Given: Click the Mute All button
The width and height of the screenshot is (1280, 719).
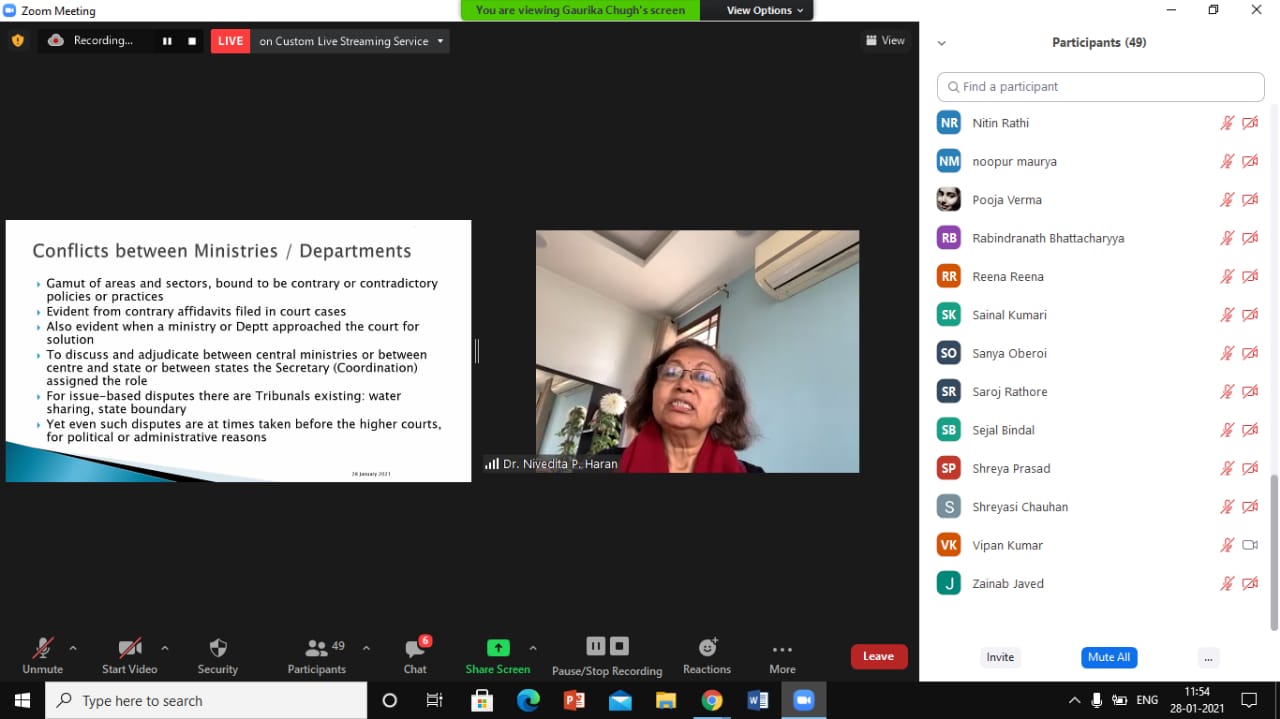Looking at the screenshot, I should point(1108,657).
